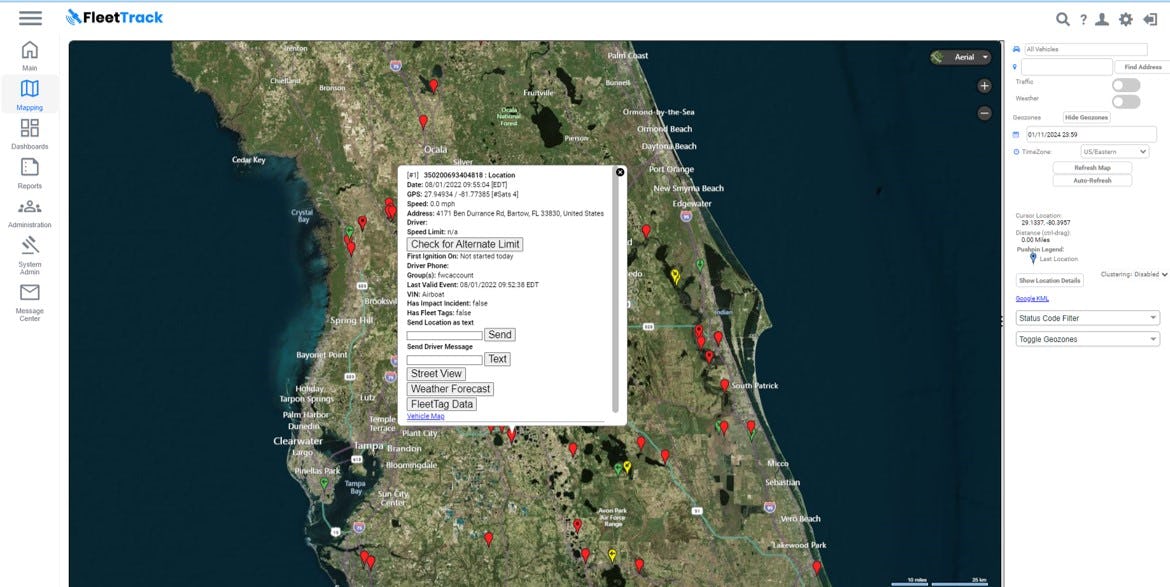
Task: Open the hamburger menu
Action: click(30, 17)
